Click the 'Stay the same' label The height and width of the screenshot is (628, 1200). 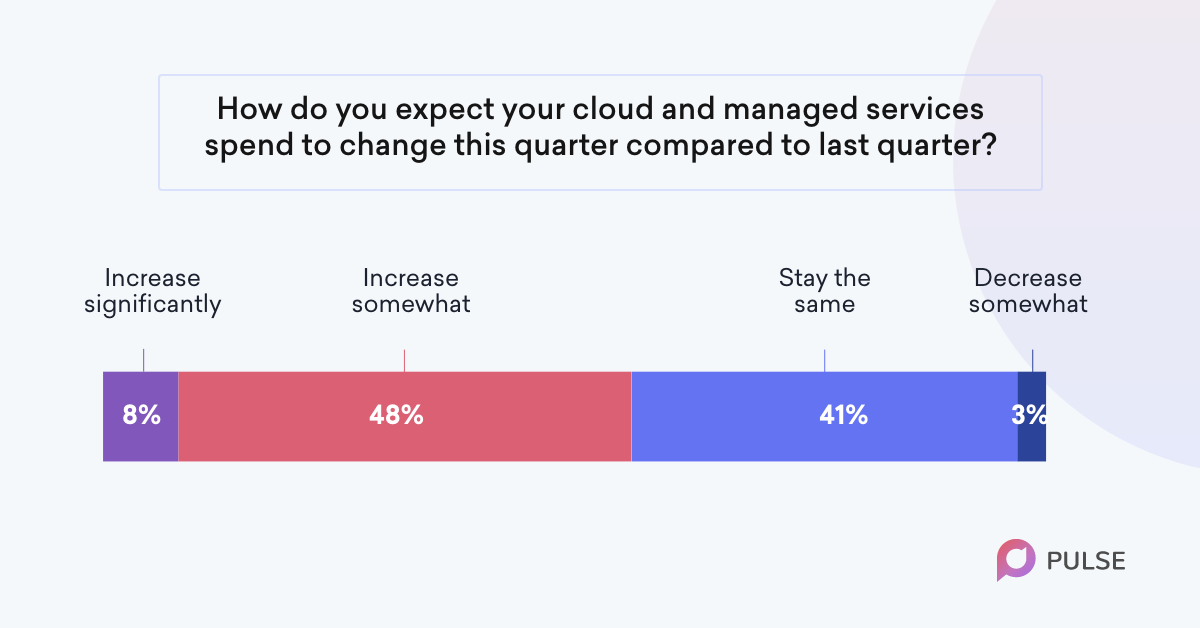(x=825, y=291)
